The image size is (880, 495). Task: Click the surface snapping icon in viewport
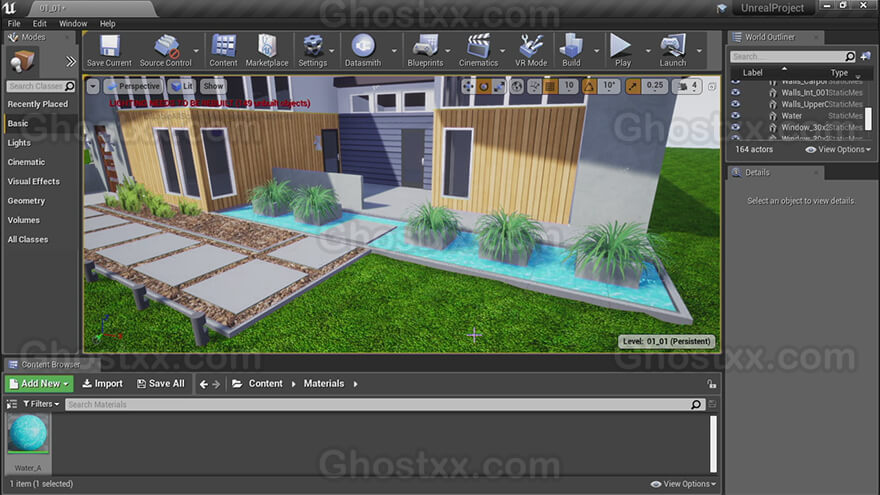(x=534, y=86)
